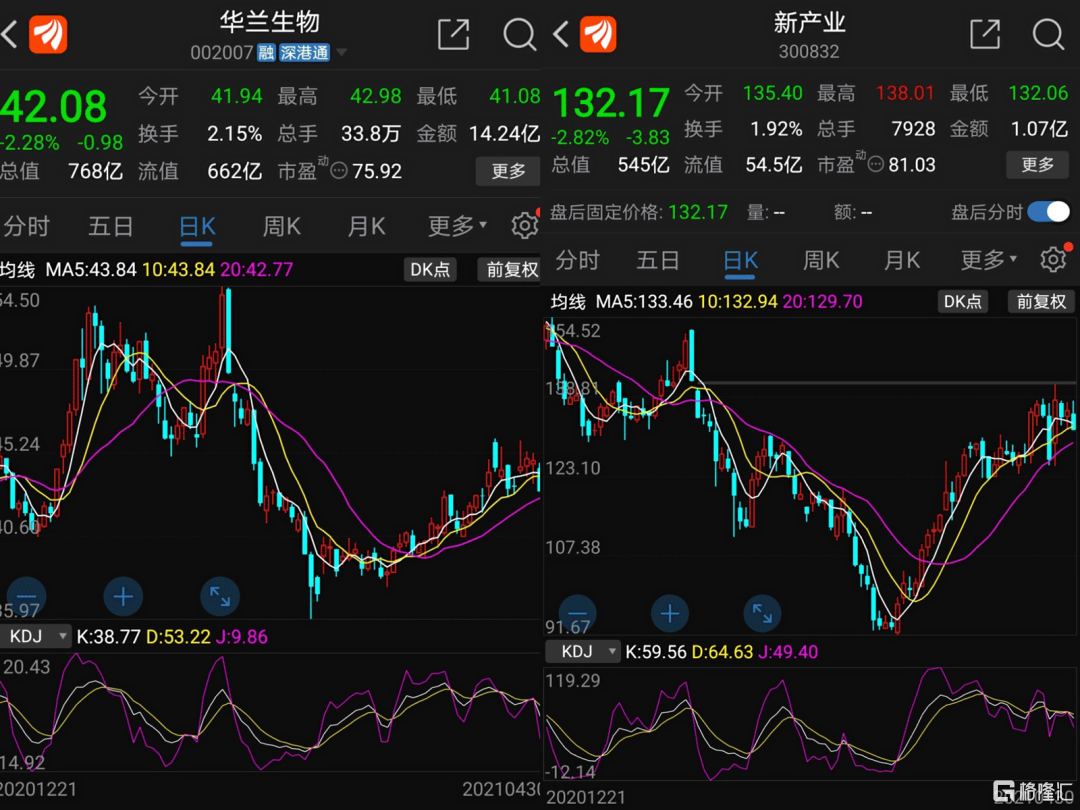The image size is (1080, 810).
Task: Switch 新产业 chart to 月K tab
Action: click(x=902, y=260)
